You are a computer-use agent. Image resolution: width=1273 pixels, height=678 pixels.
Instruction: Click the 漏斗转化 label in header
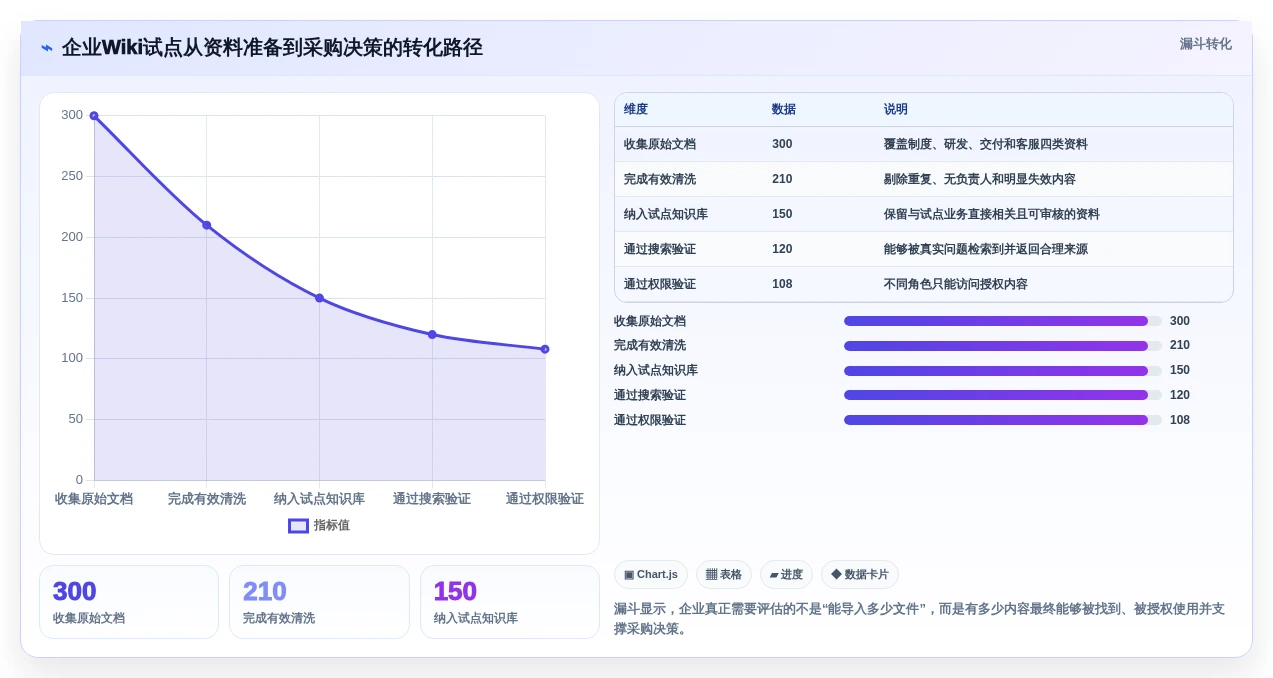[1205, 44]
